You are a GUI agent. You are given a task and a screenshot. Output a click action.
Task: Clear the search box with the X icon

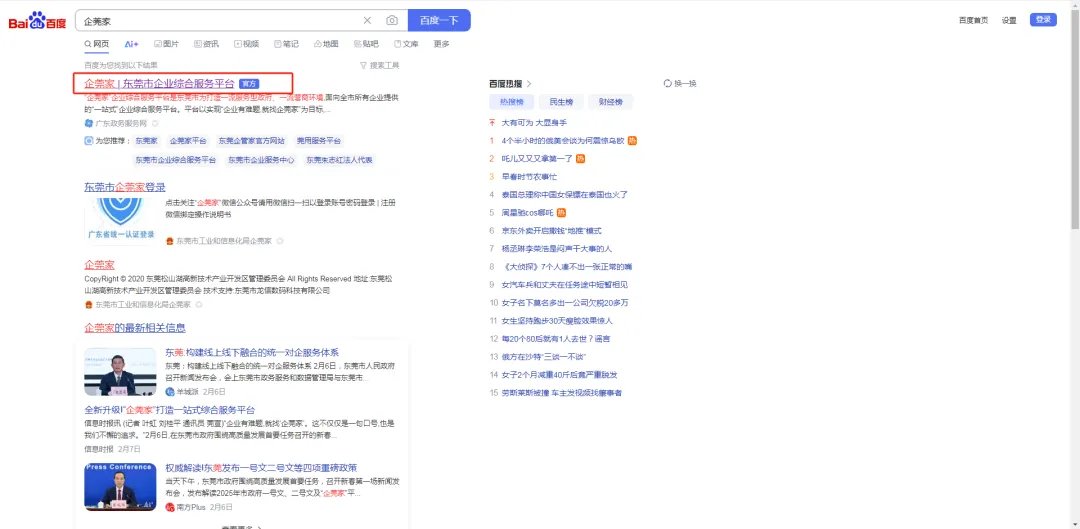pos(367,21)
